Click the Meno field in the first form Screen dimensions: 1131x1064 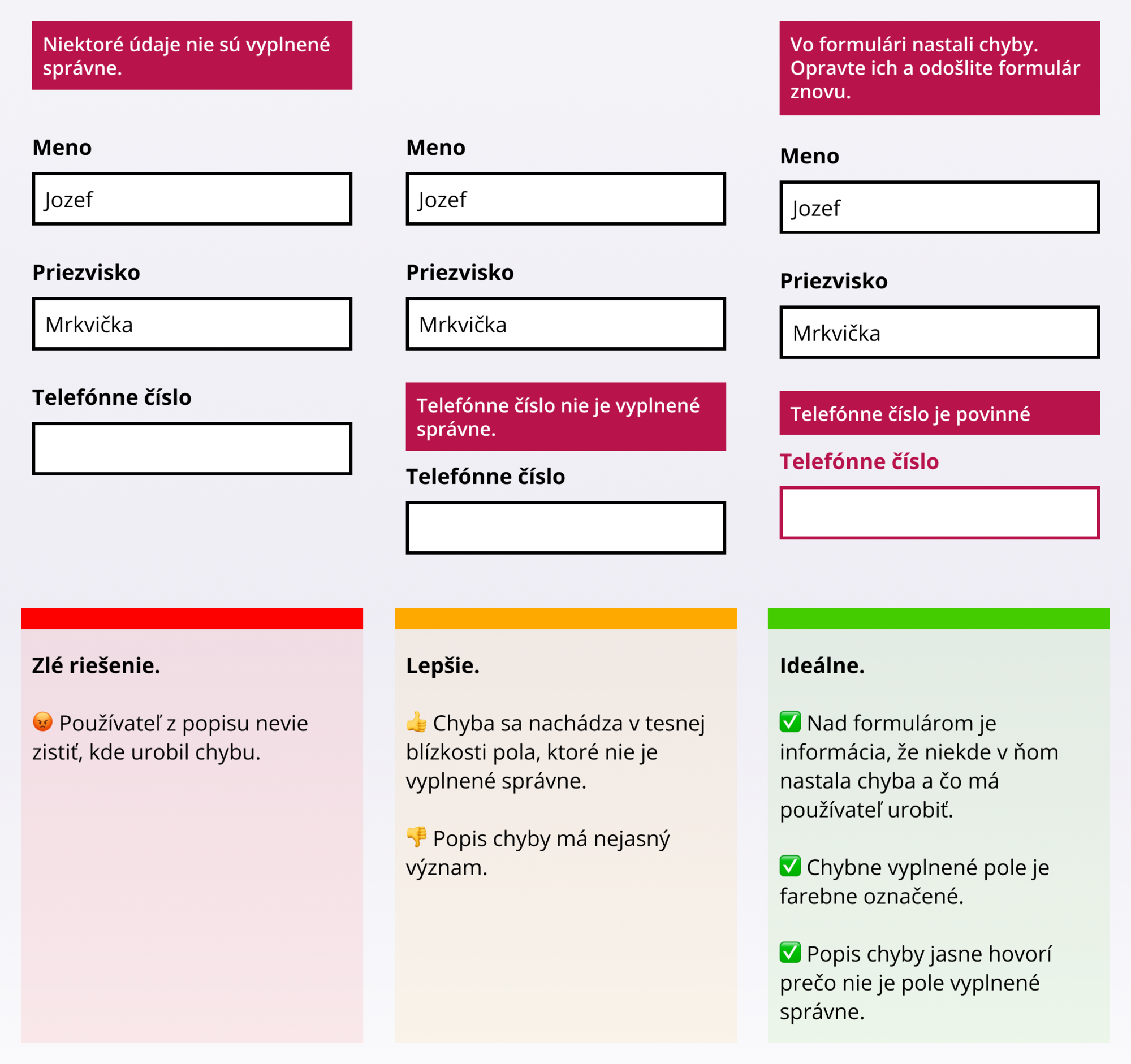[192, 199]
